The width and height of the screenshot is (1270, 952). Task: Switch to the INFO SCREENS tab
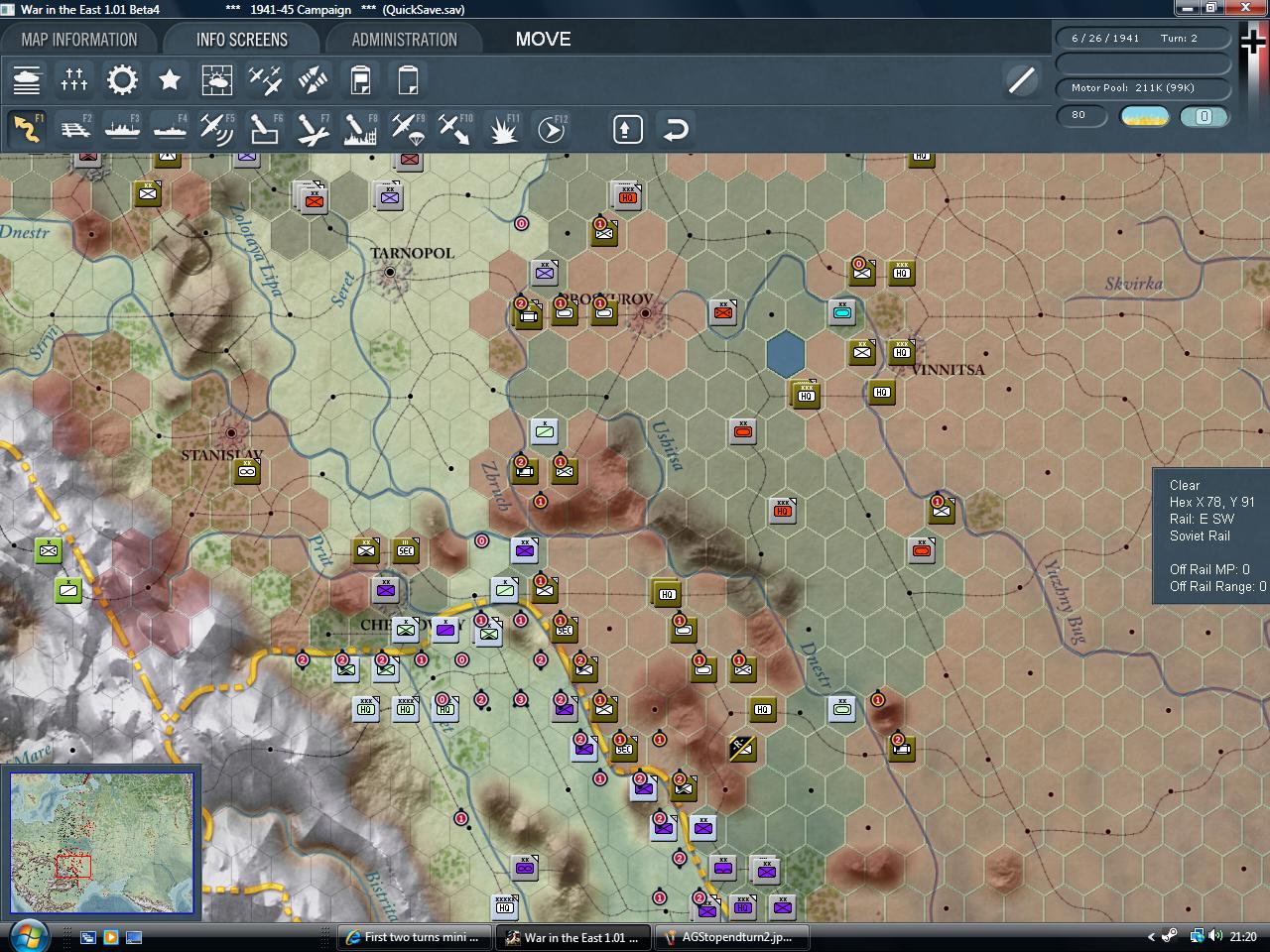tap(242, 40)
